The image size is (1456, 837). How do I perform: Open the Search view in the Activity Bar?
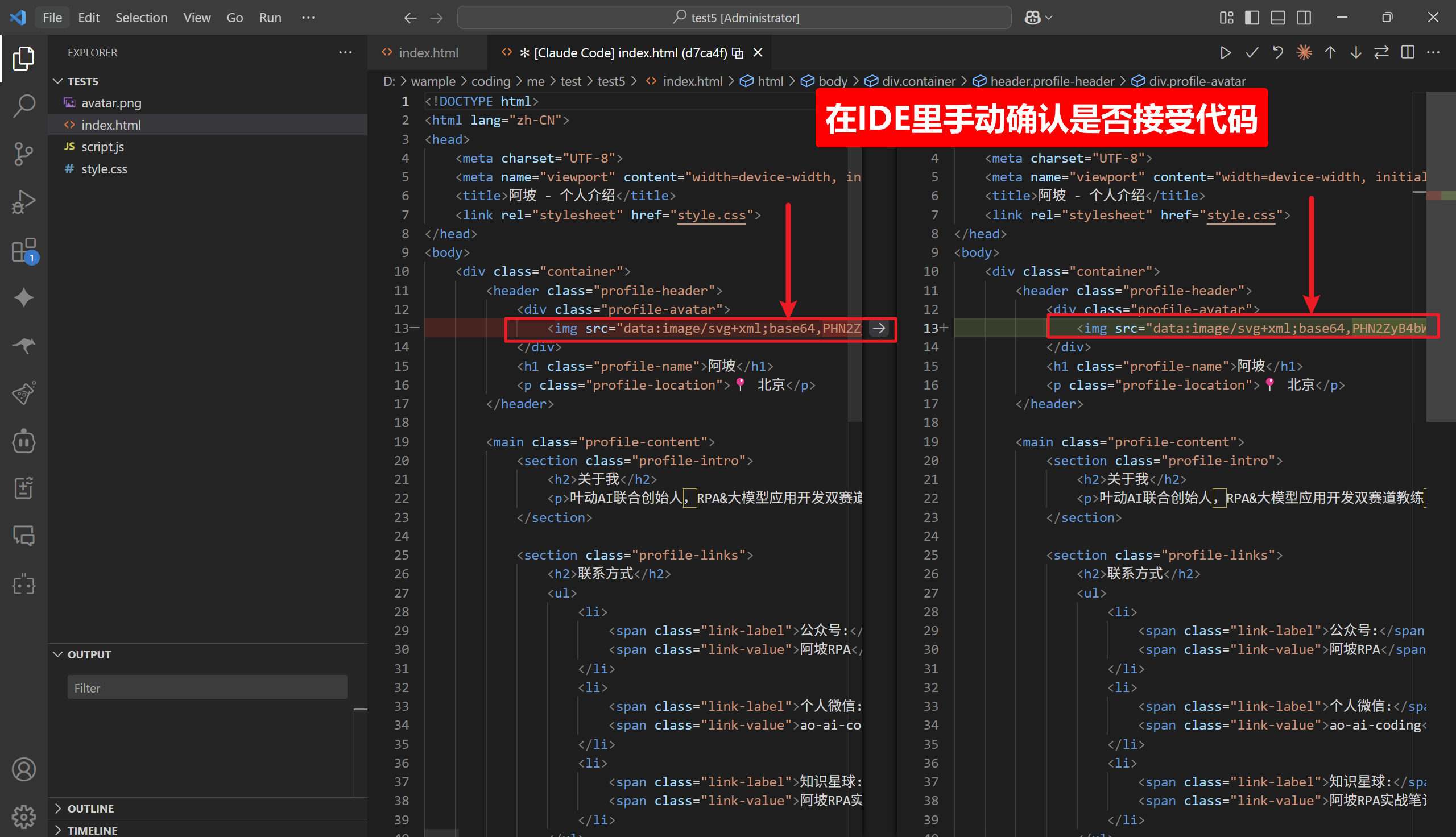(23, 106)
